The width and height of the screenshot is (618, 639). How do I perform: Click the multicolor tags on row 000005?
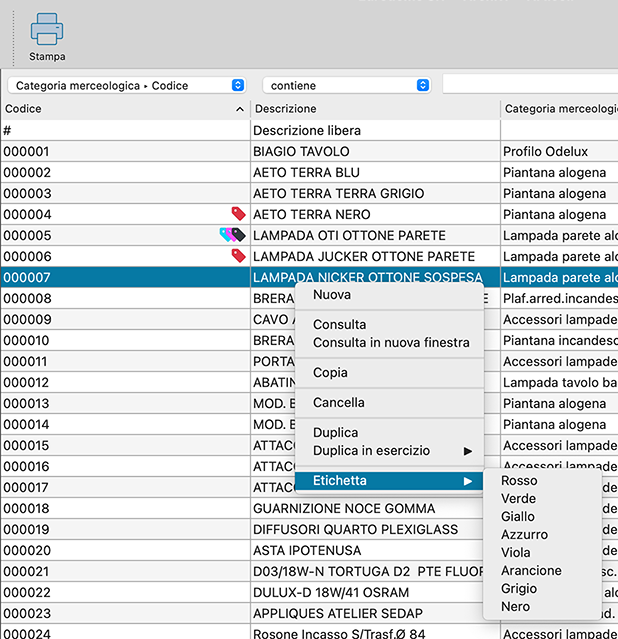pos(232,235)
